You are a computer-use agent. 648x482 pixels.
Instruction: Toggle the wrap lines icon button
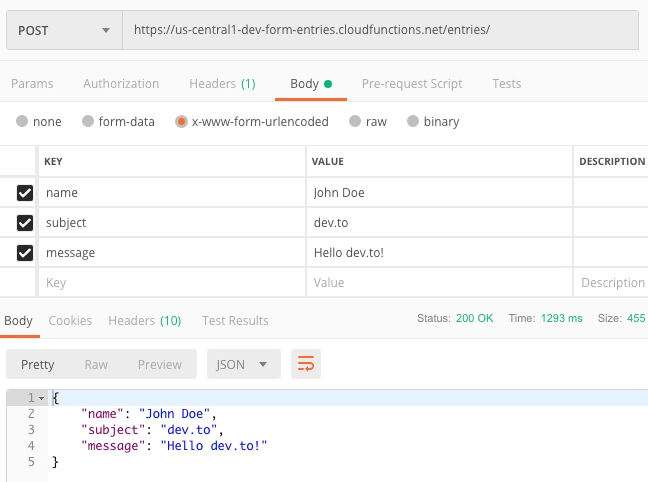306,364
